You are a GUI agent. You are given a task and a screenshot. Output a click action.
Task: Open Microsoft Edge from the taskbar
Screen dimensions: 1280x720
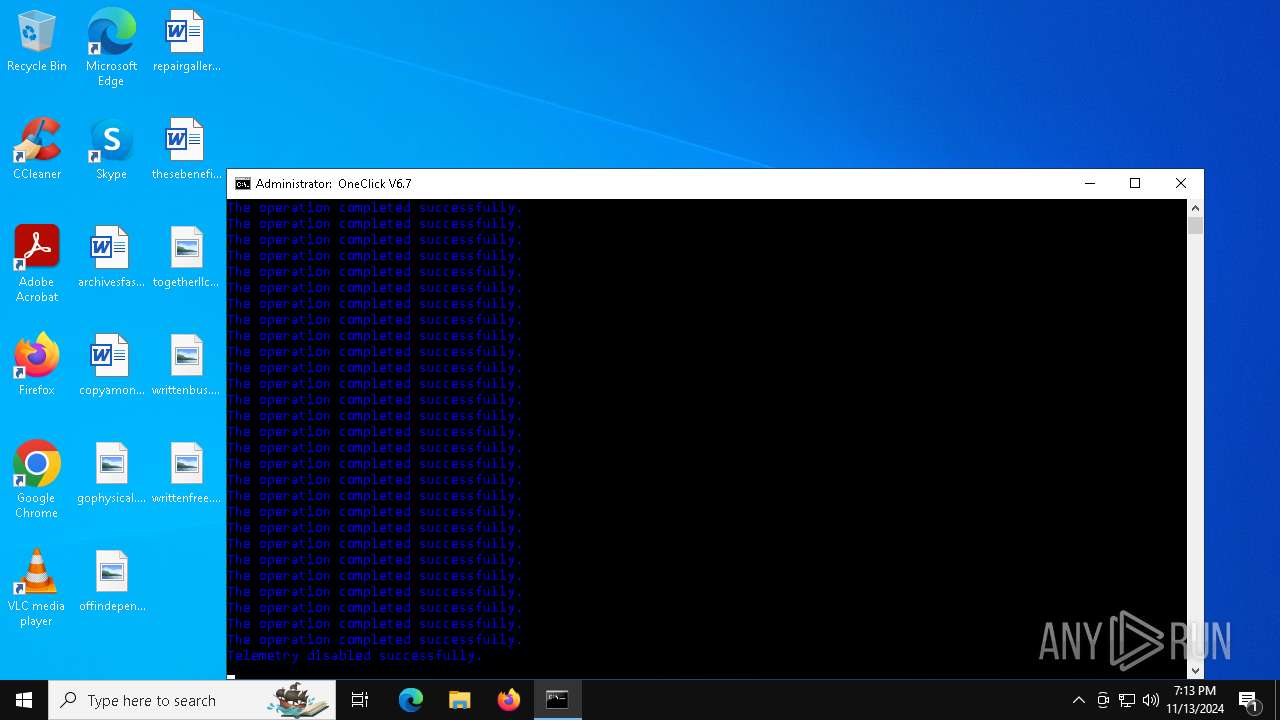411,700
